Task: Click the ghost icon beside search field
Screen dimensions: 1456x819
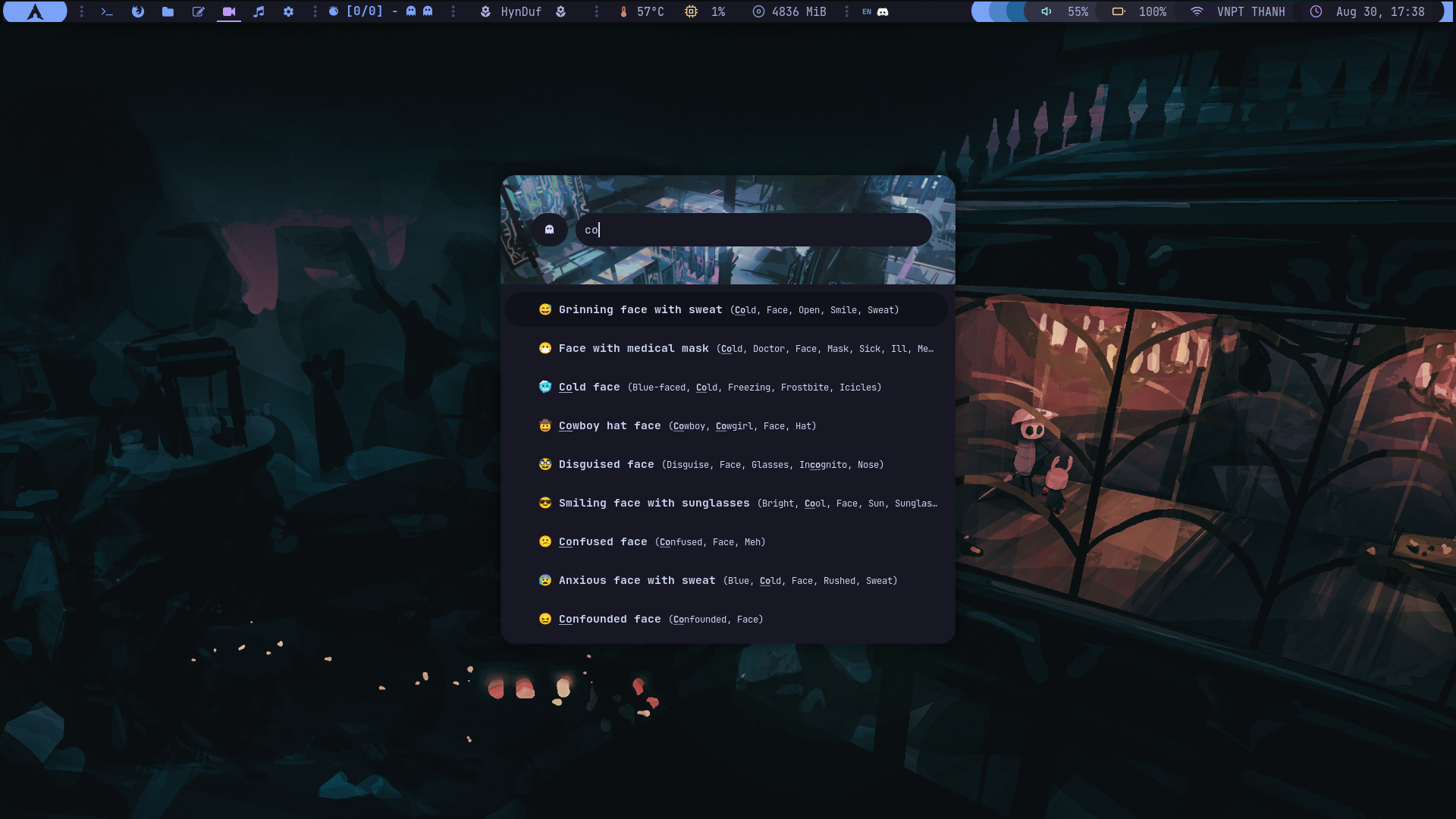Action: (x=550, y=230)
